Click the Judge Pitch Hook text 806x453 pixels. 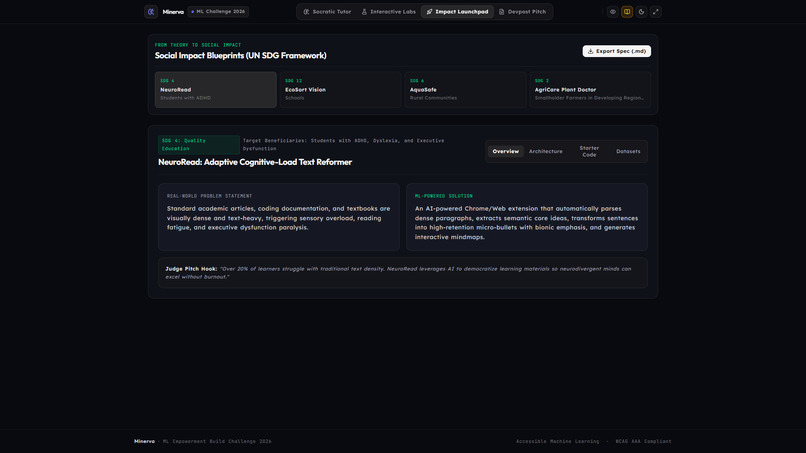398,273
